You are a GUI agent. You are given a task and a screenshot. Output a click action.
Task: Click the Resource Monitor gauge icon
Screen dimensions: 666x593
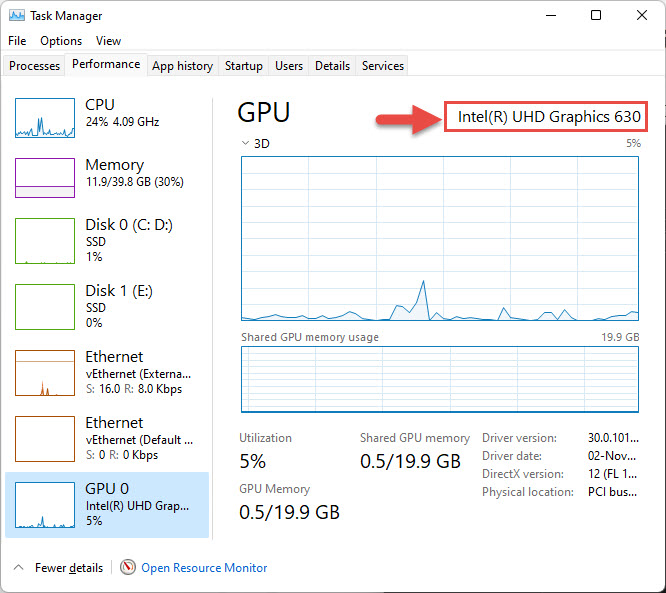[x=127, y=567]
